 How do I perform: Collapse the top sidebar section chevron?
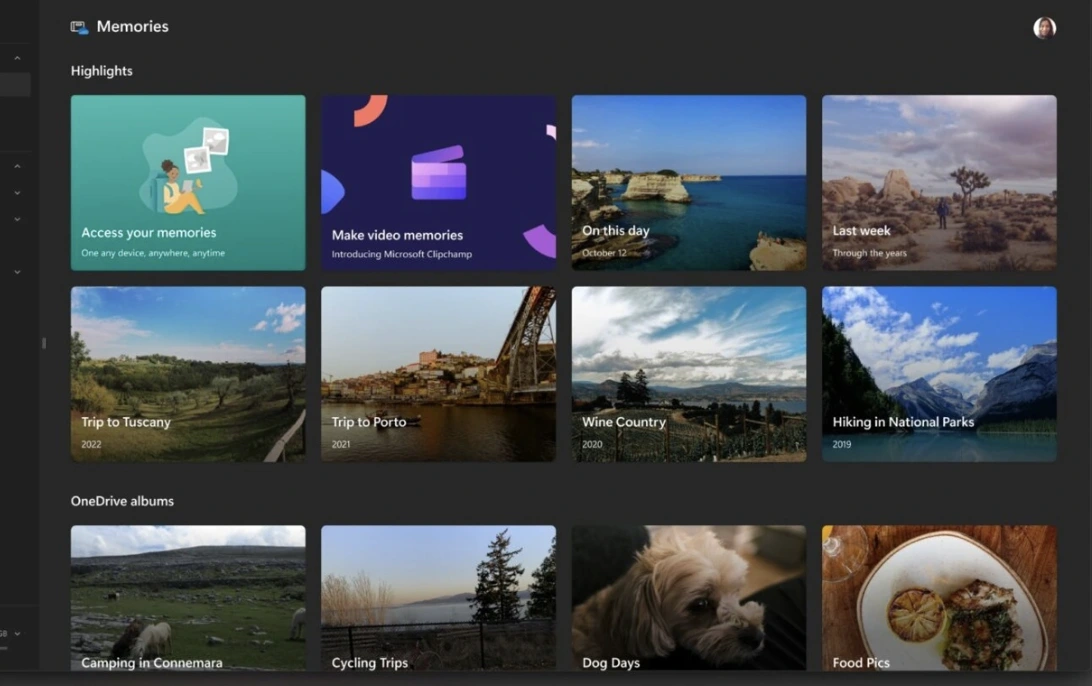point(17,59)
